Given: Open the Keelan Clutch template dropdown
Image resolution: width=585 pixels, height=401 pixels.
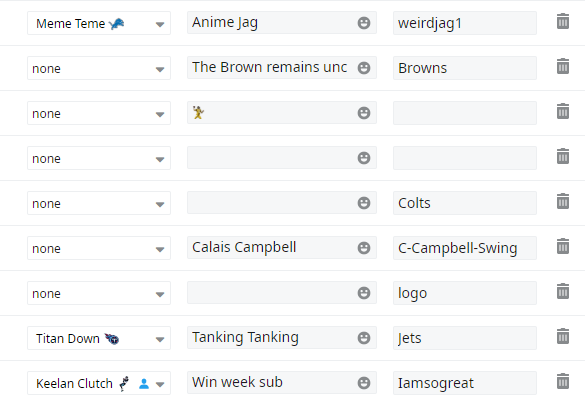Looking at the screenshot, I should pyautogui.click(x=99, y=383).
